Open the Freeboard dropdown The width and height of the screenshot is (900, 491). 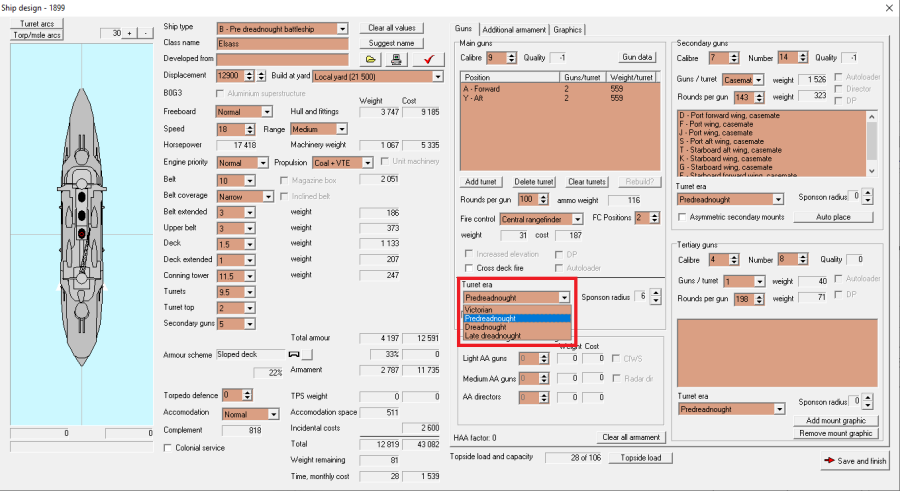266,112
